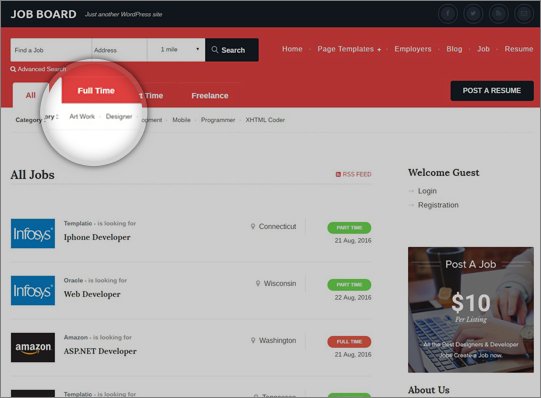Click the Connecticut location text
The height and width of the screenshot is (398, 541).
coord(277,226)
